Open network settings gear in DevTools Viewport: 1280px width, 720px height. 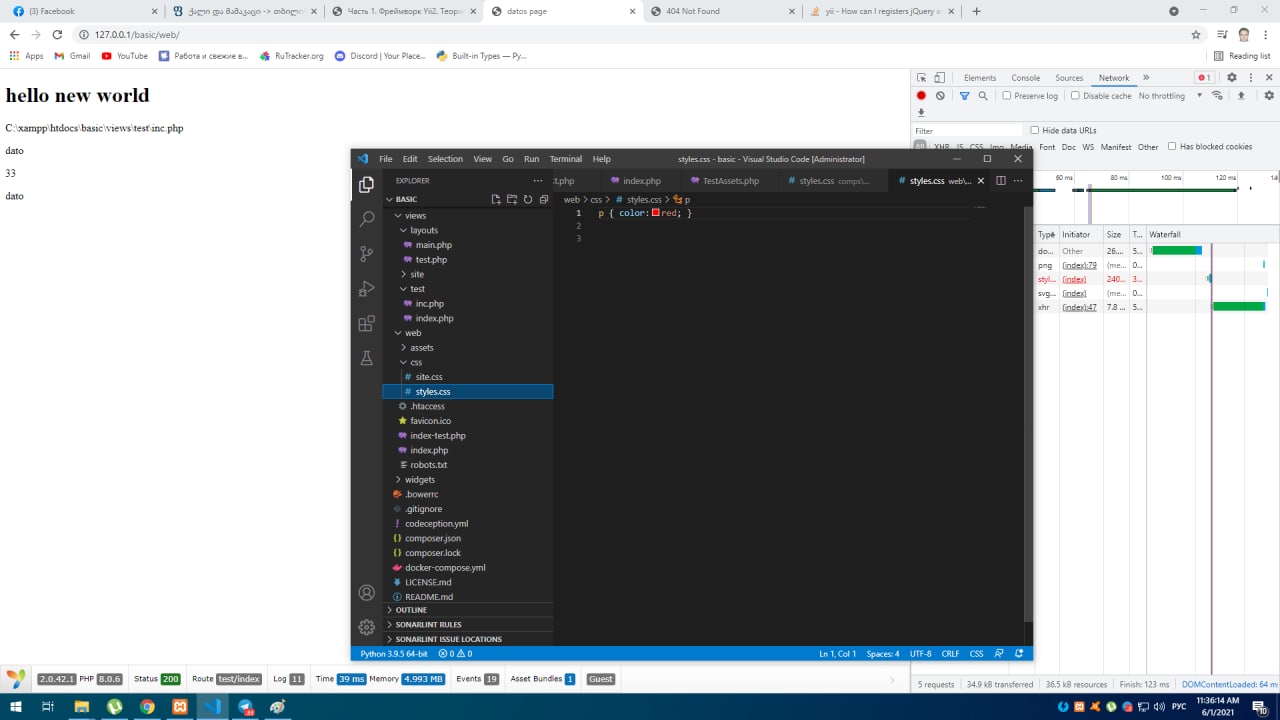click(x=1269, y=96)
